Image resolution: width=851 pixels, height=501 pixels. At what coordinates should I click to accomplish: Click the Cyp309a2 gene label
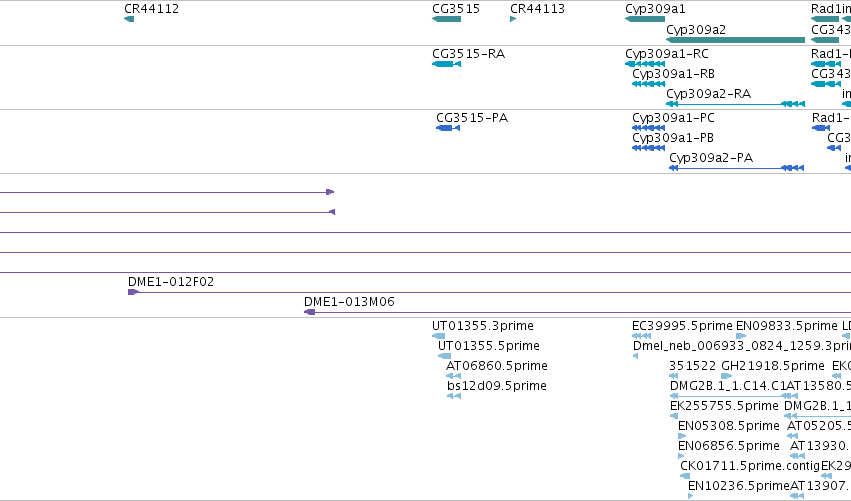pyautogui.click(x=696, y=29)
